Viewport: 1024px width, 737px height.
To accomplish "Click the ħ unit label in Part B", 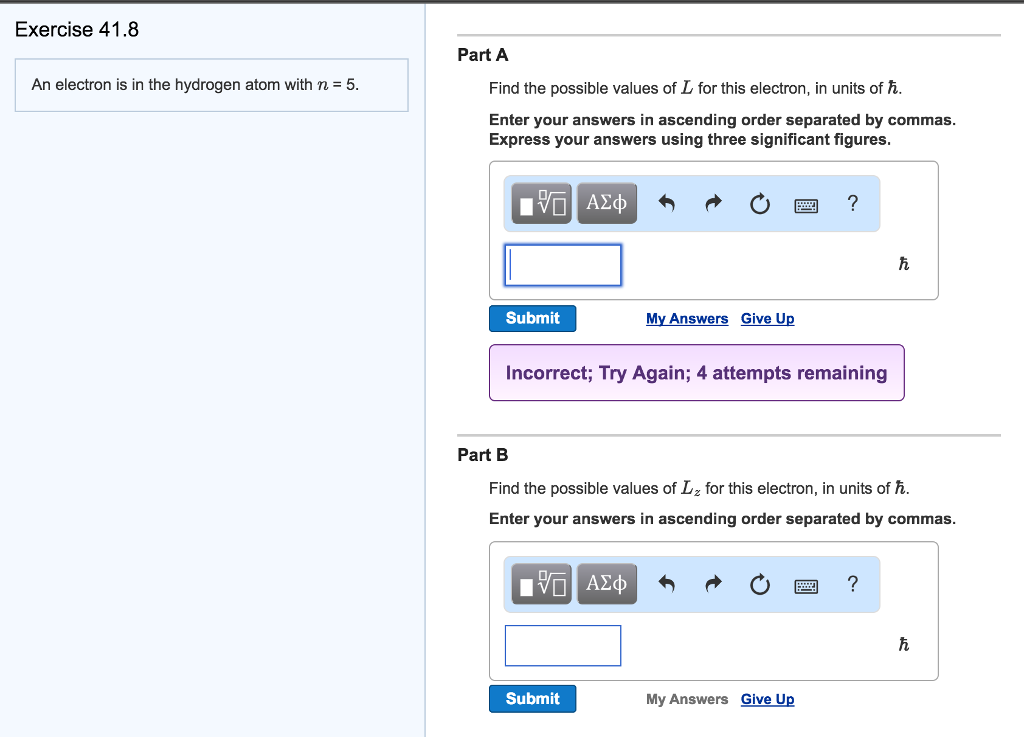I will click(904, 644).
